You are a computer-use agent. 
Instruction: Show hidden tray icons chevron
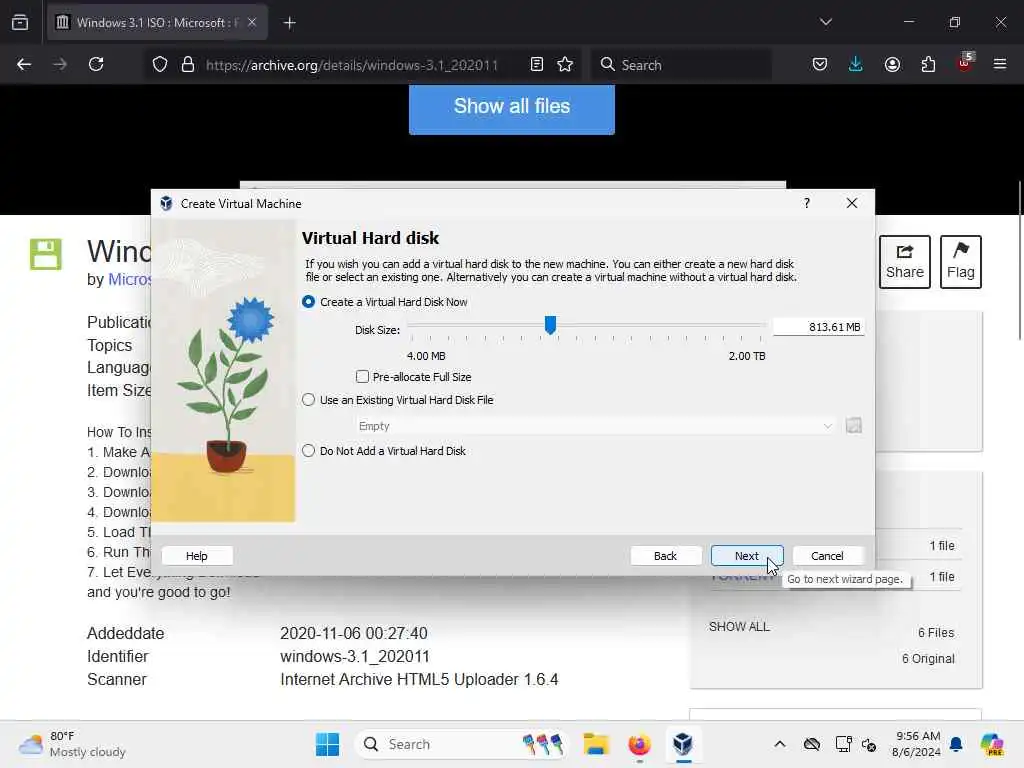(x=780, y=744)
